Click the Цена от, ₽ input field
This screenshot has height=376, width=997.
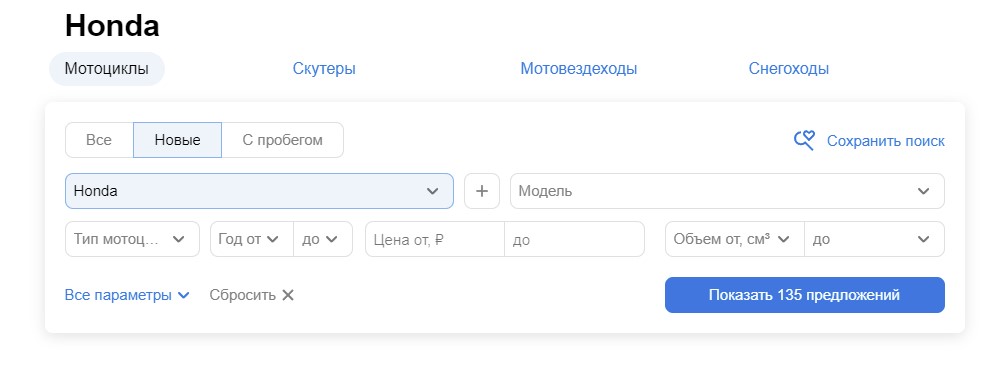435,239
